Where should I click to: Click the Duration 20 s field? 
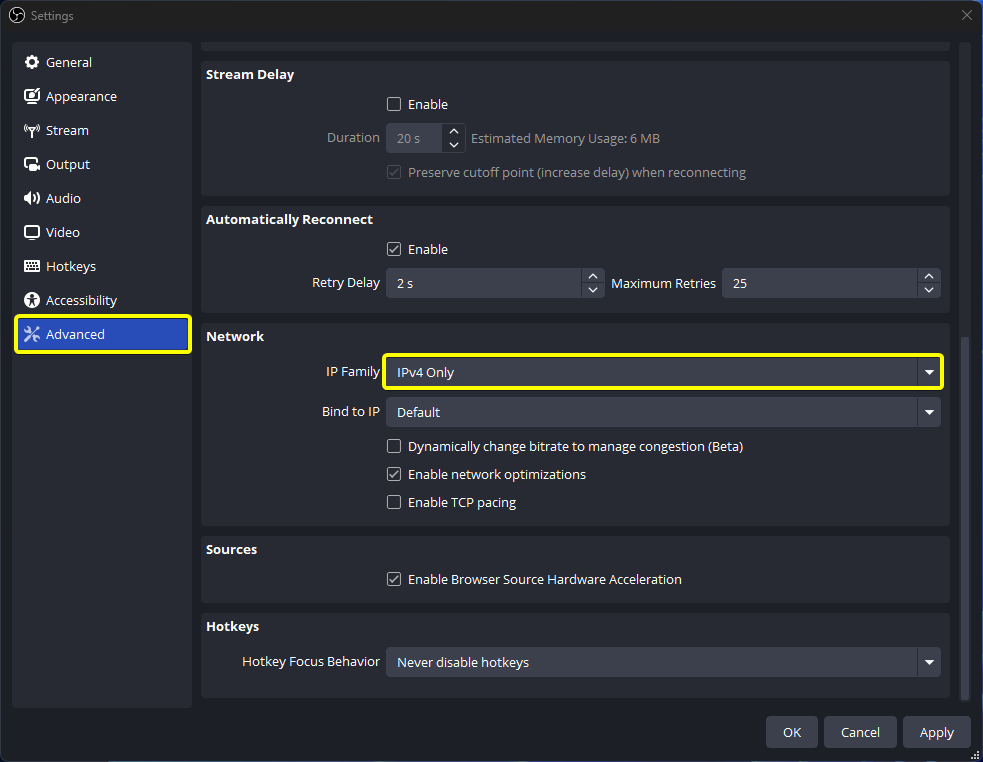414,139
